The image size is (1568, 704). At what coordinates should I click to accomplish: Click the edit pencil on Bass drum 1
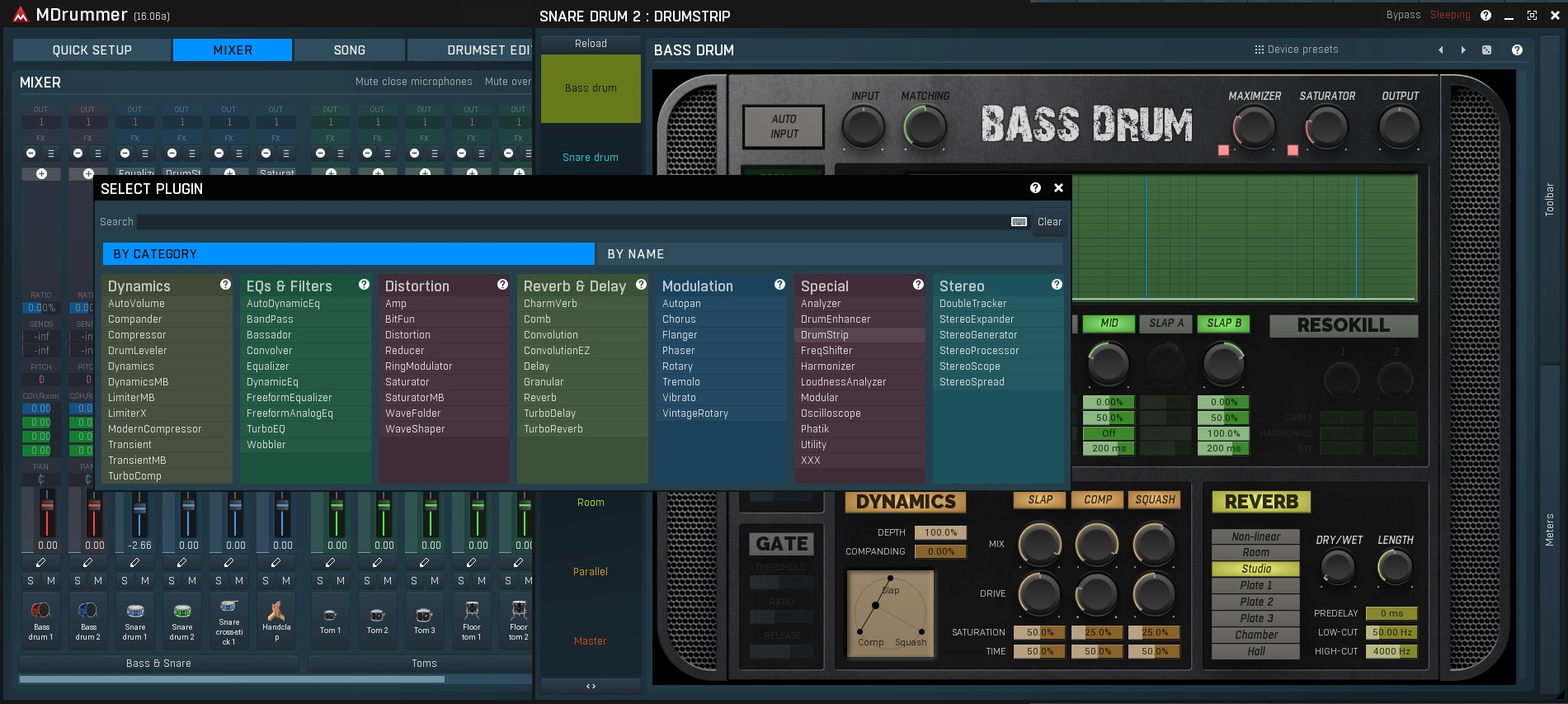pos(41,563)
